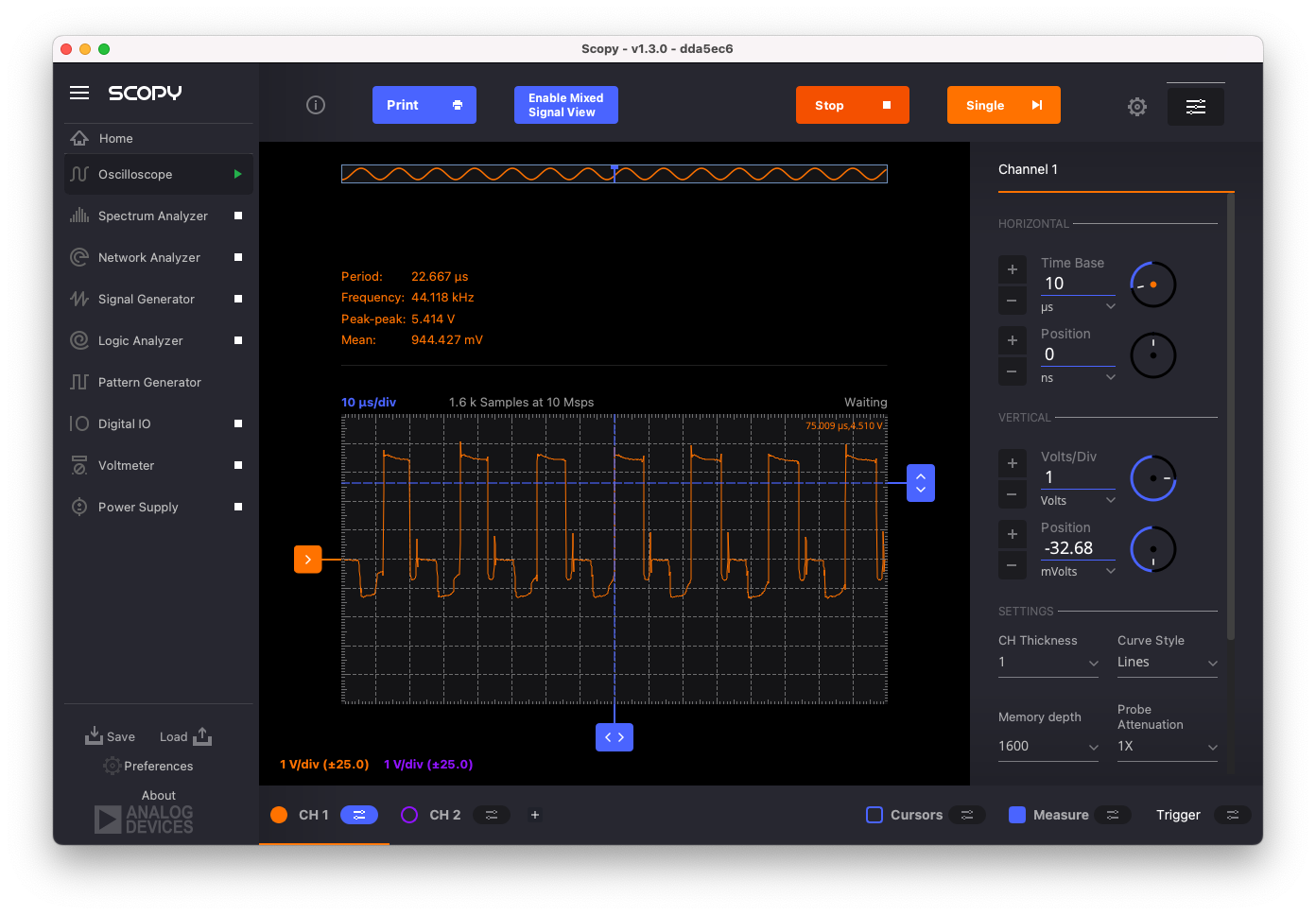This screenshot has width=1316, height=915.
Task: Start Signal Generator with its run square
Action: pyautogui.click(x=238, y=299)
